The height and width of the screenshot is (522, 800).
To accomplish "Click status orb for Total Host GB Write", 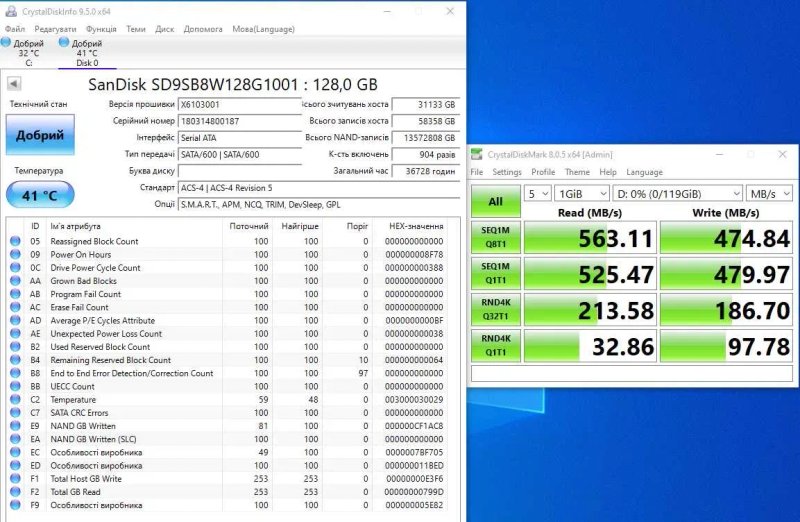I will pos(15,479).
